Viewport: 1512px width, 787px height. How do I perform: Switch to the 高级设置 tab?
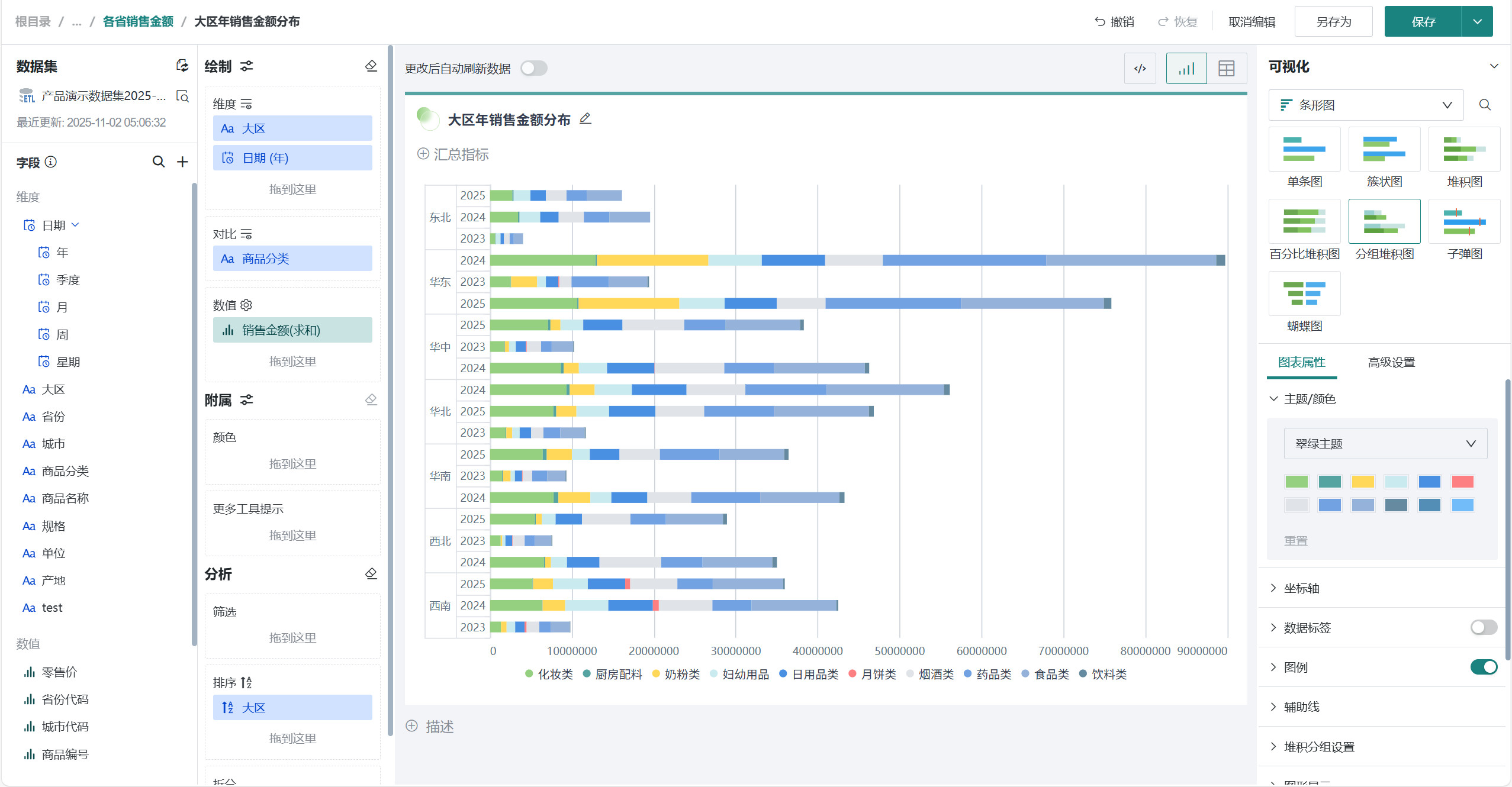click(x=1391, y=362)
